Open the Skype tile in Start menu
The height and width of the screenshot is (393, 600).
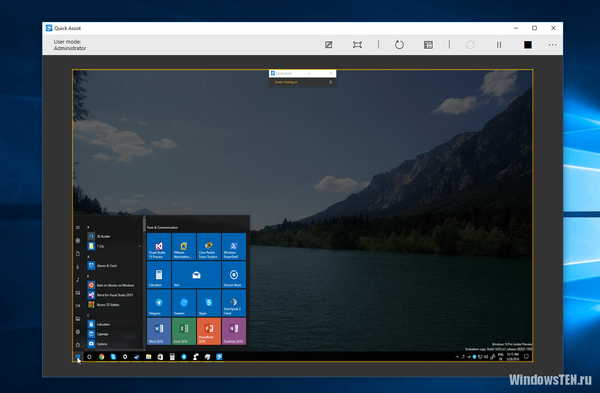[x=209, y=303]
